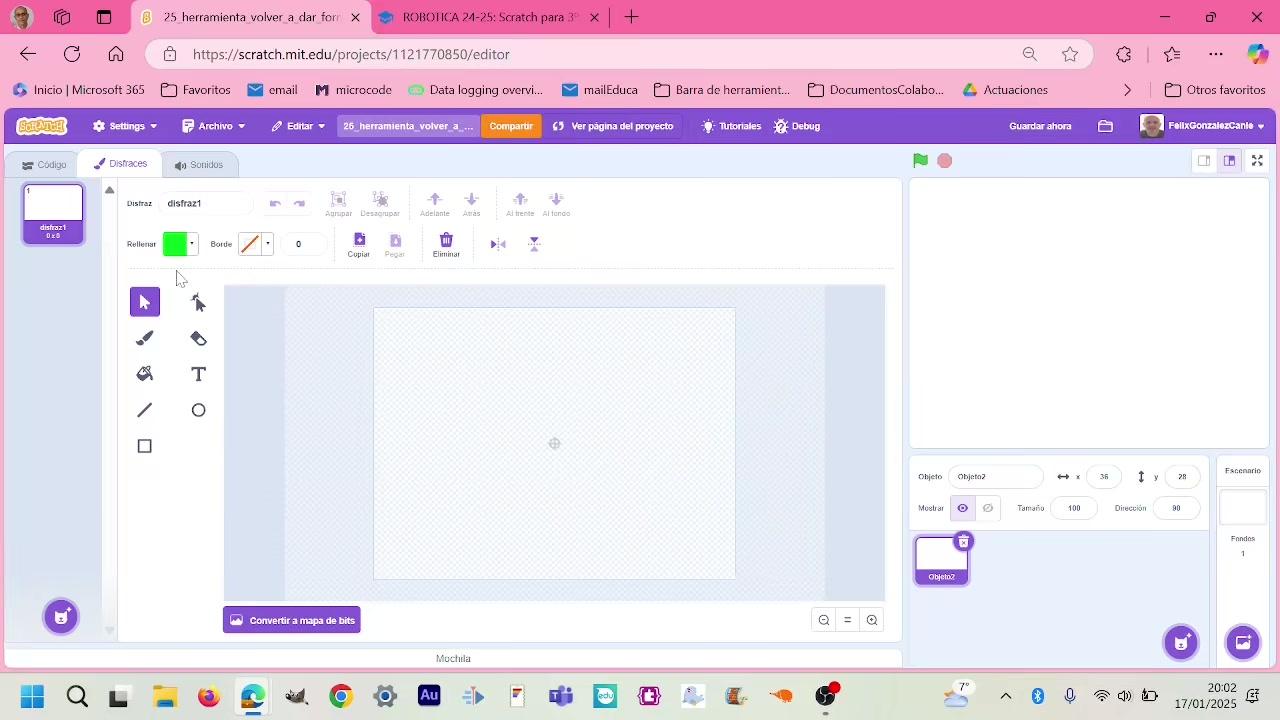Open the Mochila backpack bar

click(x=453, y=658)
